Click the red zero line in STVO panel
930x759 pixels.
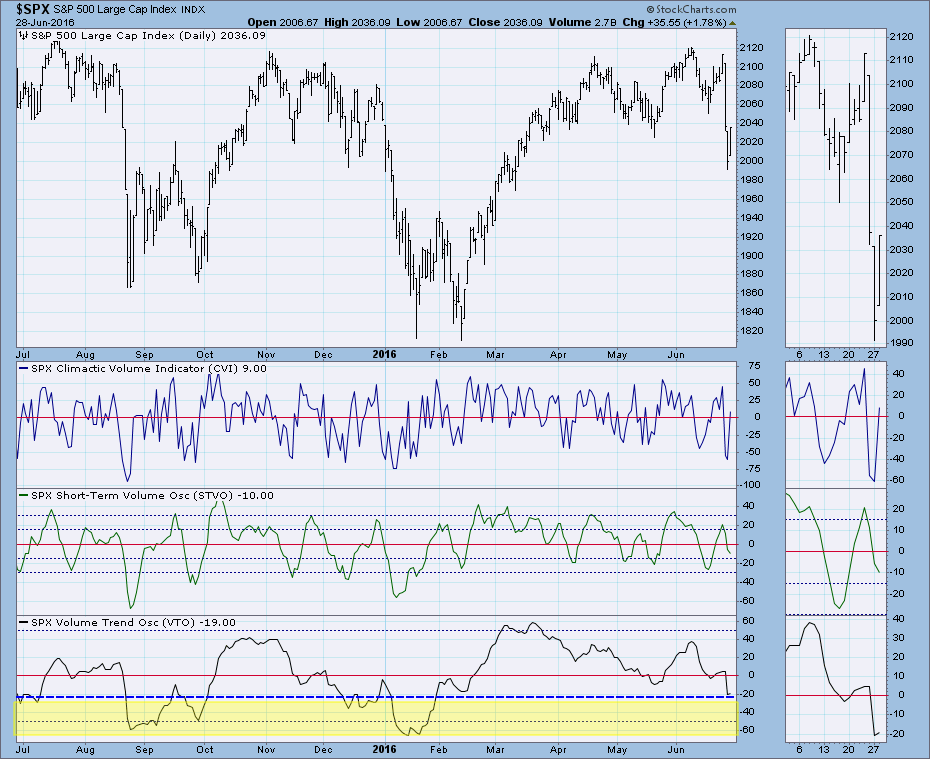pos(300,544)
